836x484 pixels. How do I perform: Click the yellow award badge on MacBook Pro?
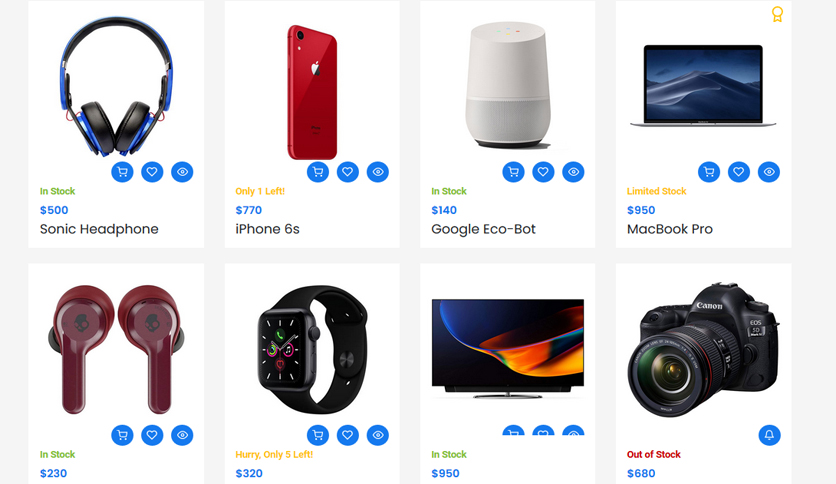click(777, 14)
